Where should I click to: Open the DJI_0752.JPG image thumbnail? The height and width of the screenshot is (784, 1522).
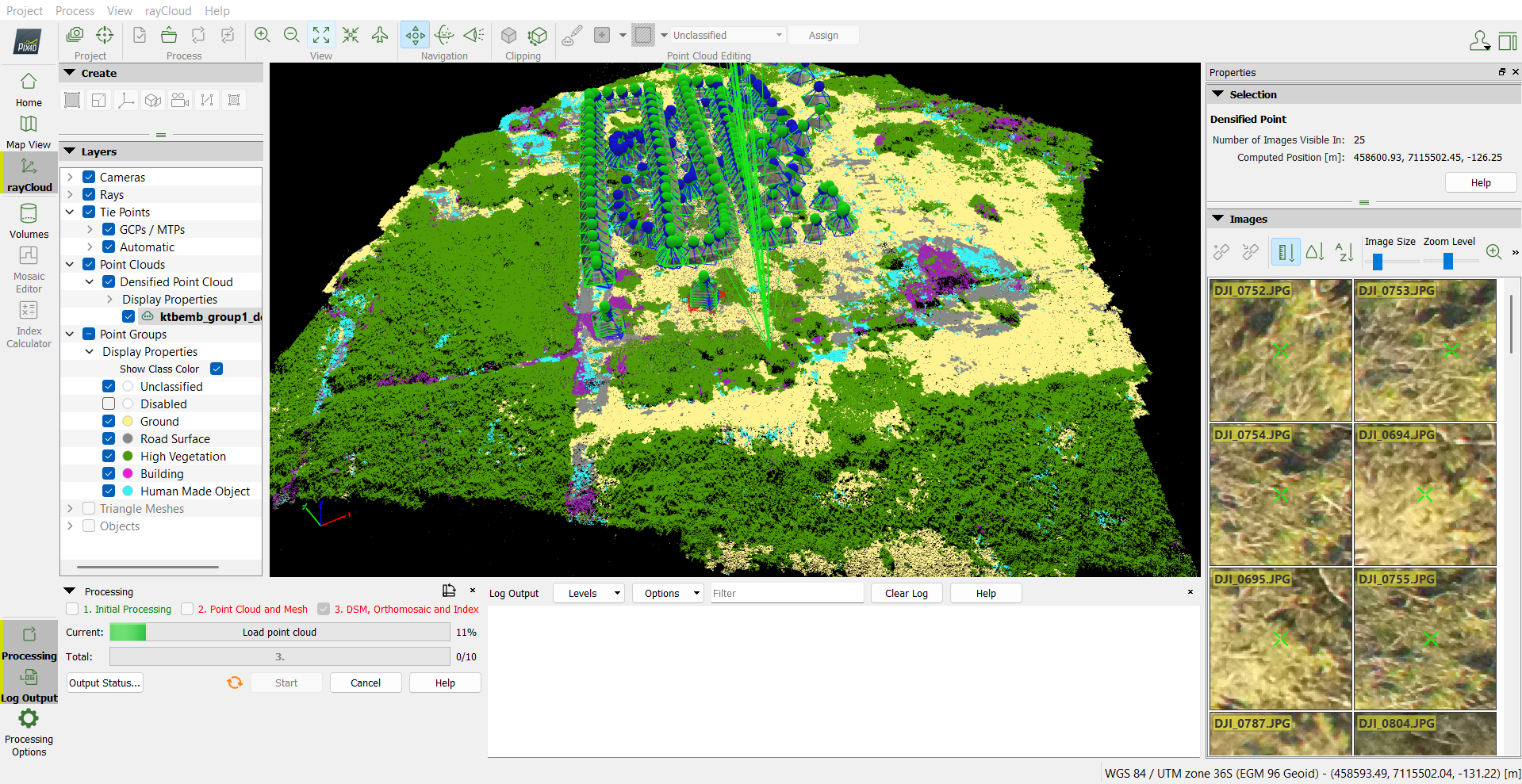click(1281, 350)
